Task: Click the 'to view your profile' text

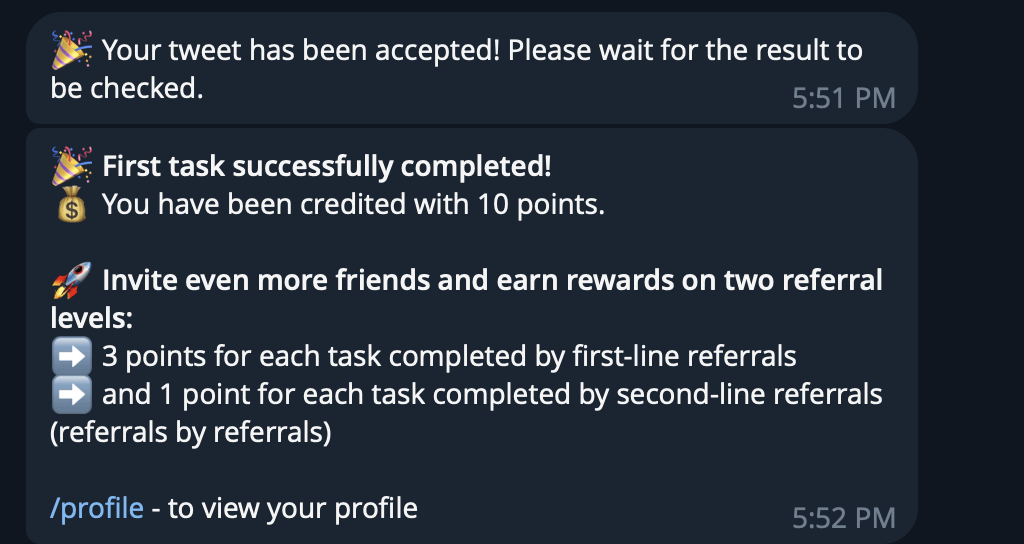Action: 292,508
